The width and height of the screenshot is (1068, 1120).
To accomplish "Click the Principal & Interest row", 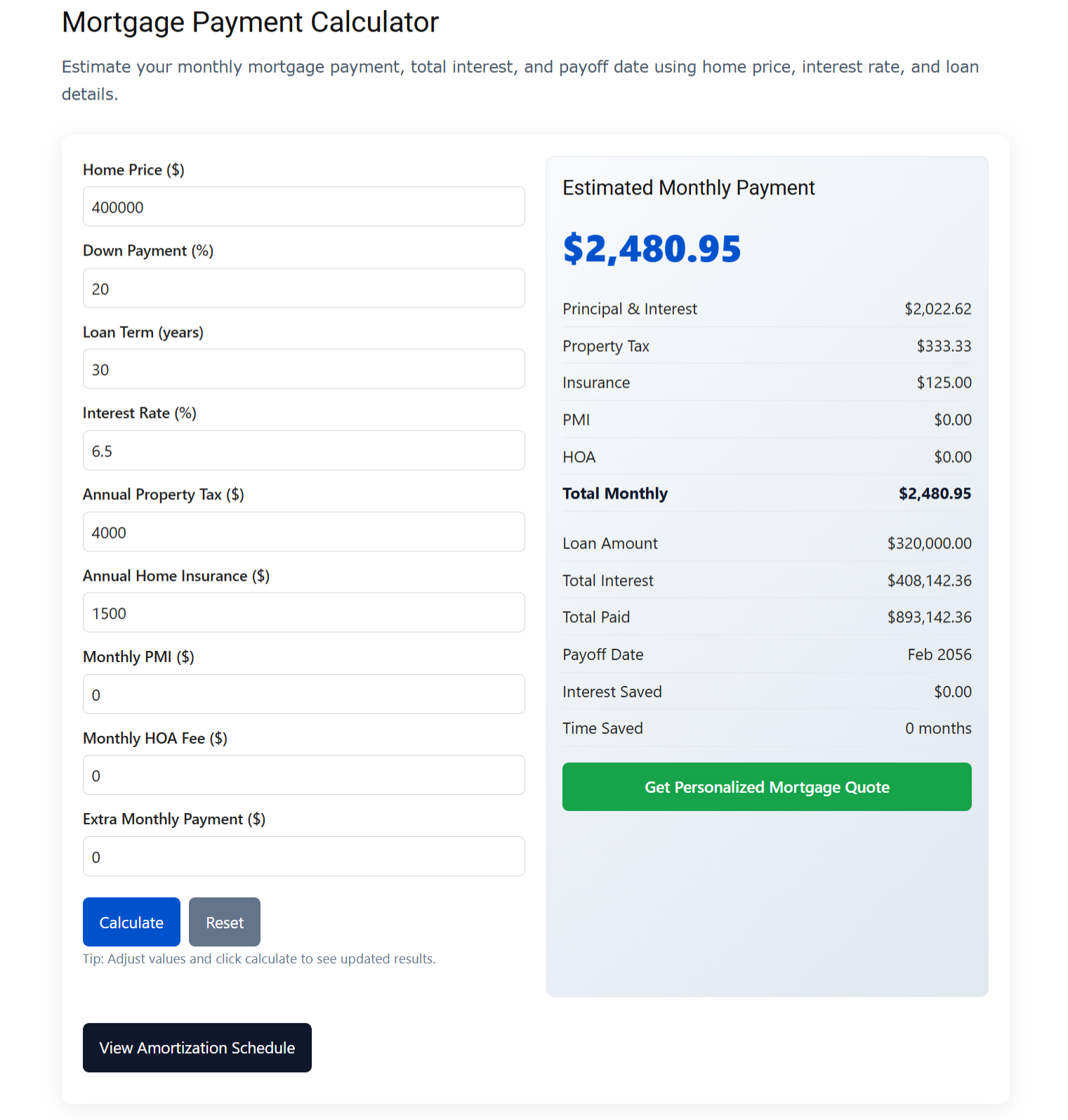I will pyautogui.click(x=767, y=308).
